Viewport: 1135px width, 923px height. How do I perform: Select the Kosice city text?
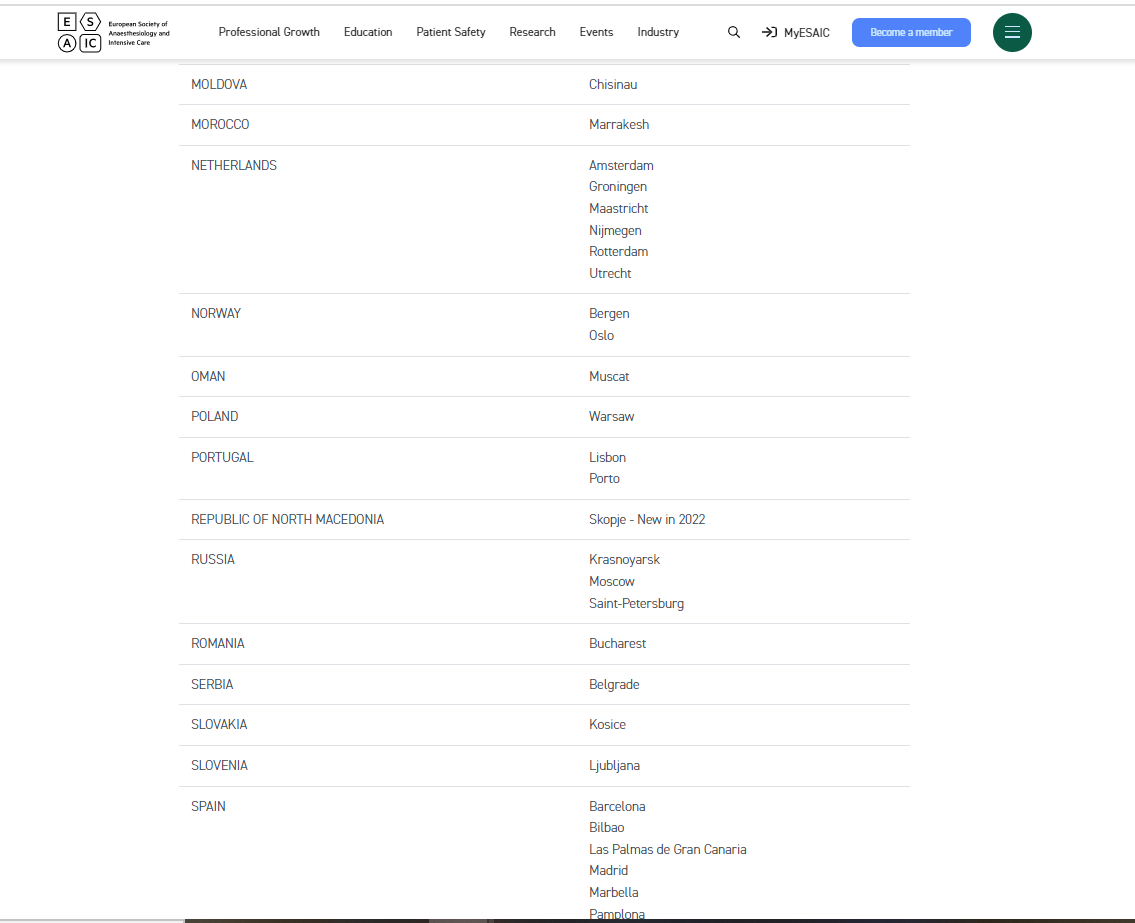[x=607, y=725]
